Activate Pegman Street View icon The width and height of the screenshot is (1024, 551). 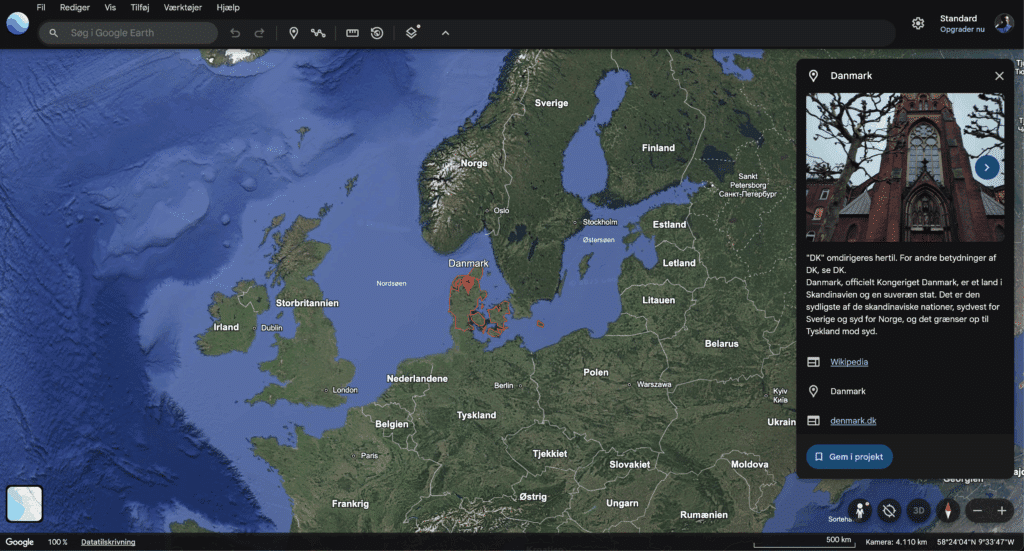point(860,511)
